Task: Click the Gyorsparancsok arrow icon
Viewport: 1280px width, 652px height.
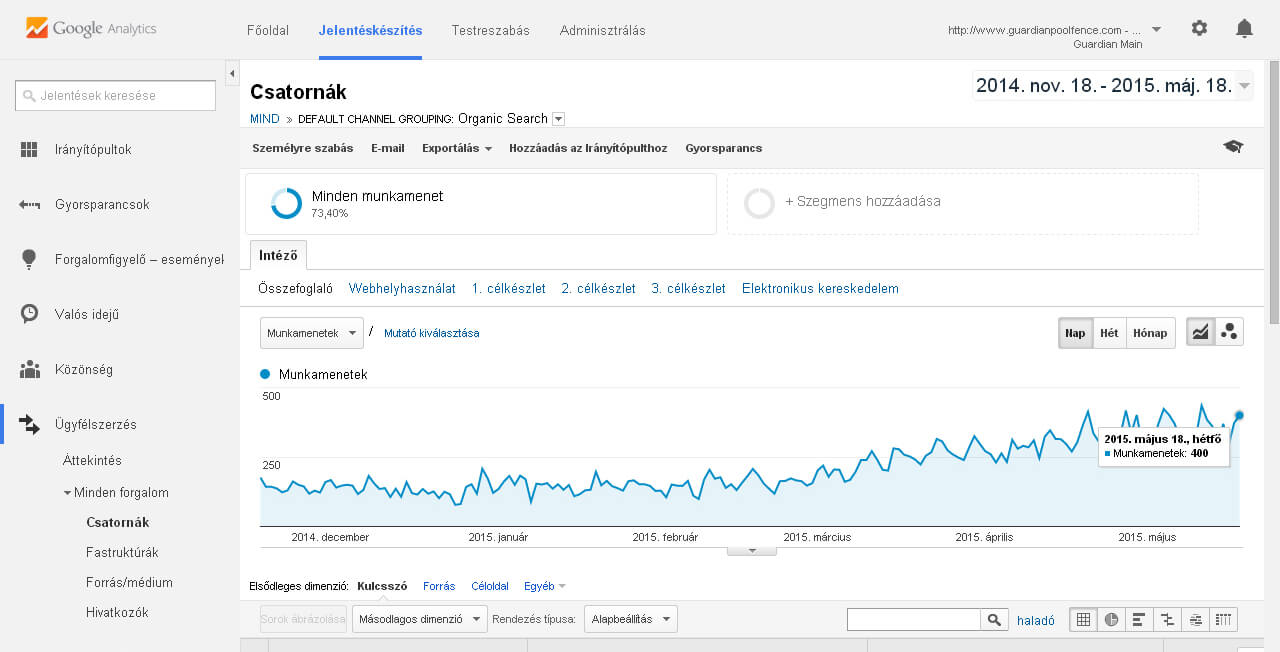Action: [29, 205]
